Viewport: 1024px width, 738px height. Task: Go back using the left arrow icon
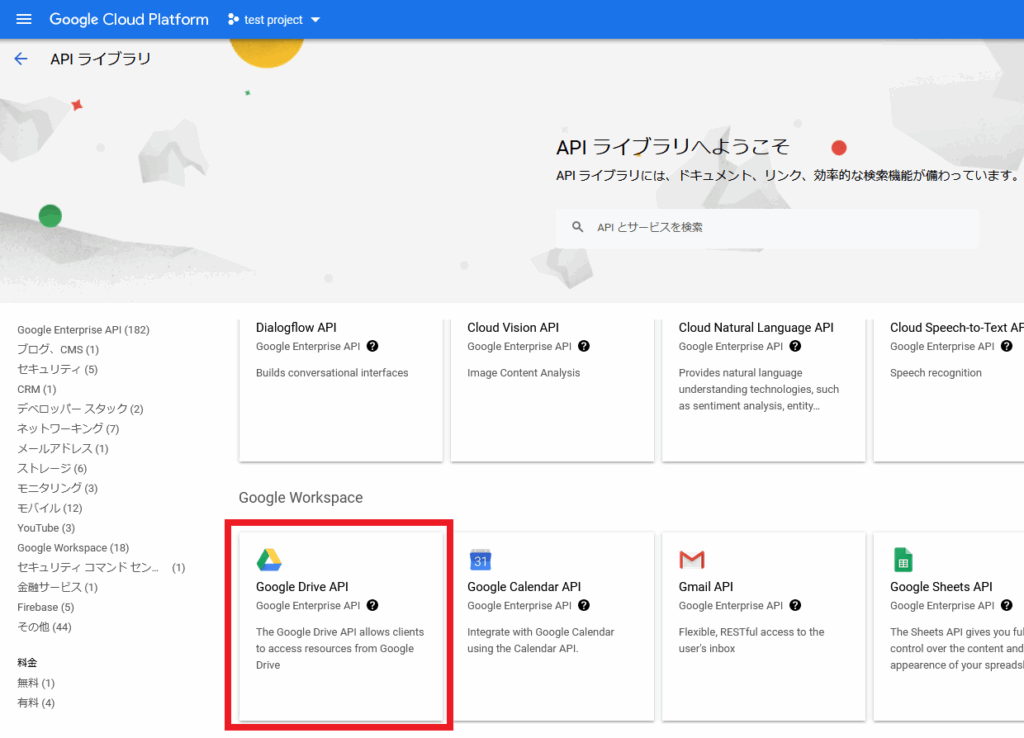pos(21,59)
